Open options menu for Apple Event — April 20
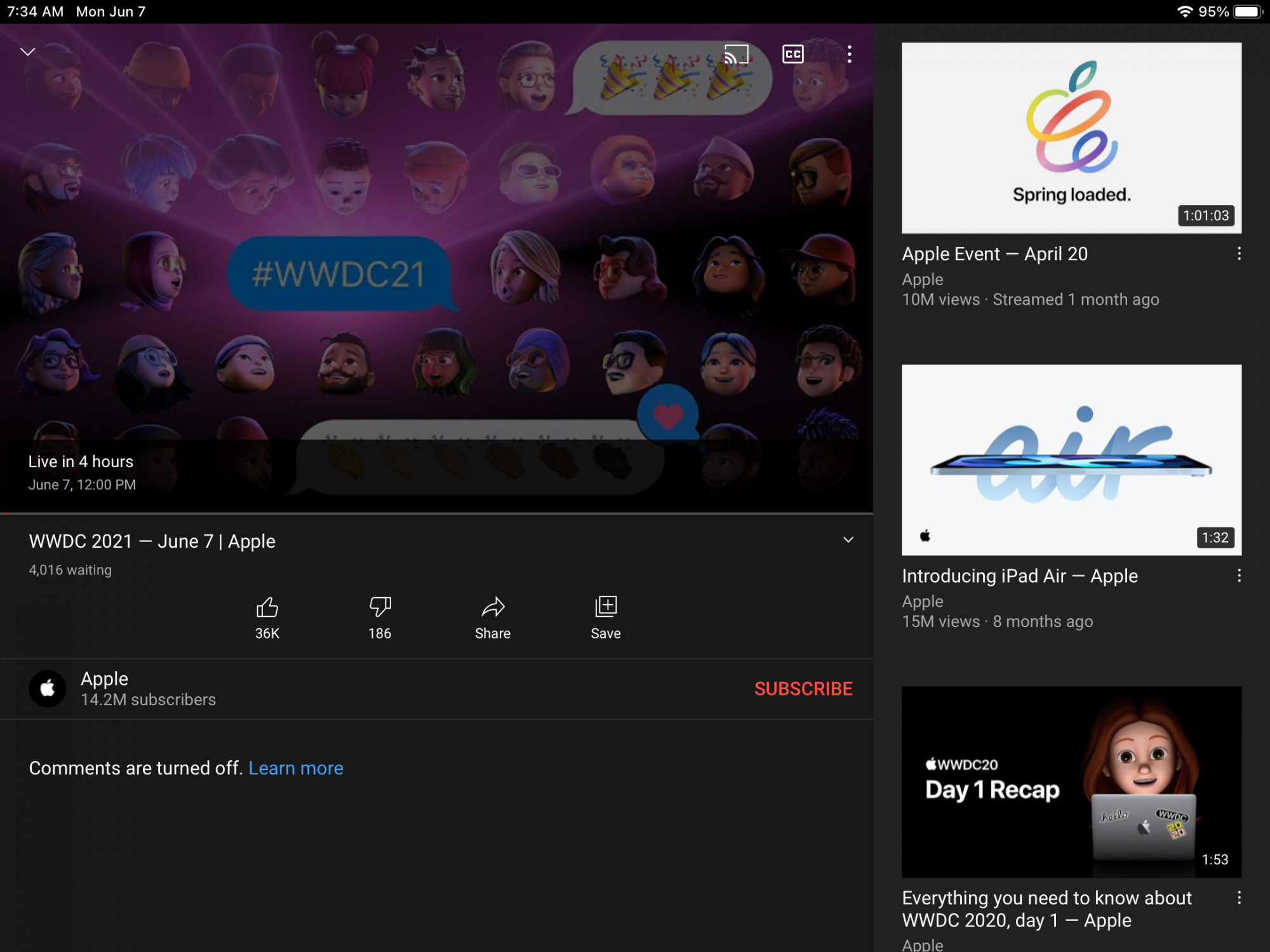 point(1239,254)
